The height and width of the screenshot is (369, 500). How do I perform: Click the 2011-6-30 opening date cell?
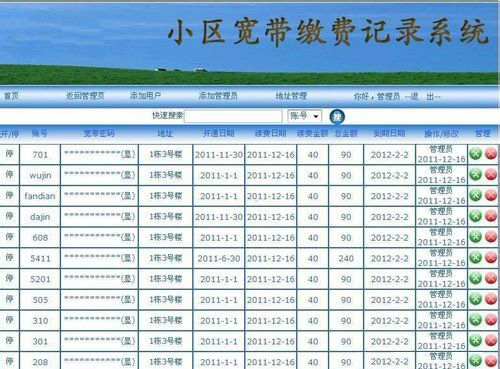[x=219, y=258]
